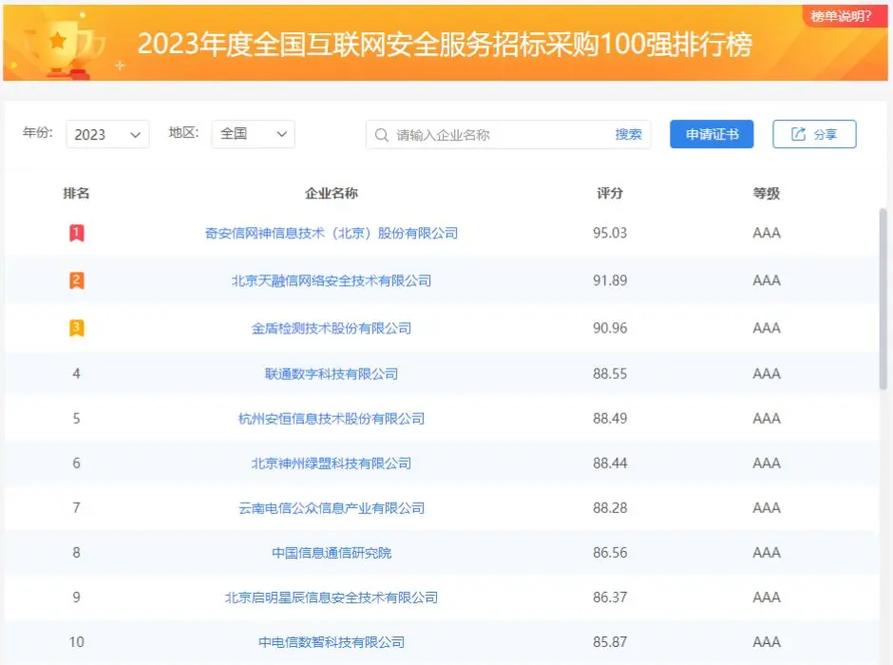The height and width of the screenshot is (665, 893).
Task: Click the 申请证书 button
Action: (712, 134)
